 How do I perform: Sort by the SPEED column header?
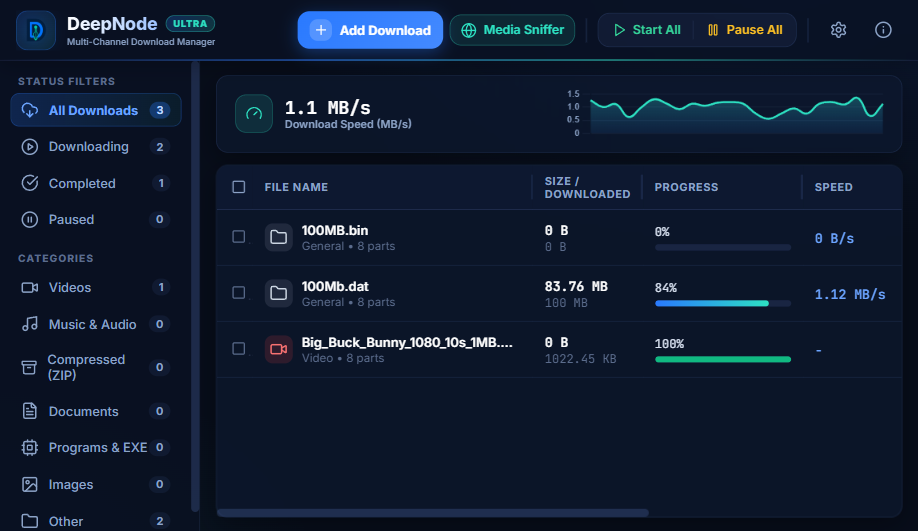pyautogui.click(x=834, y=187)
